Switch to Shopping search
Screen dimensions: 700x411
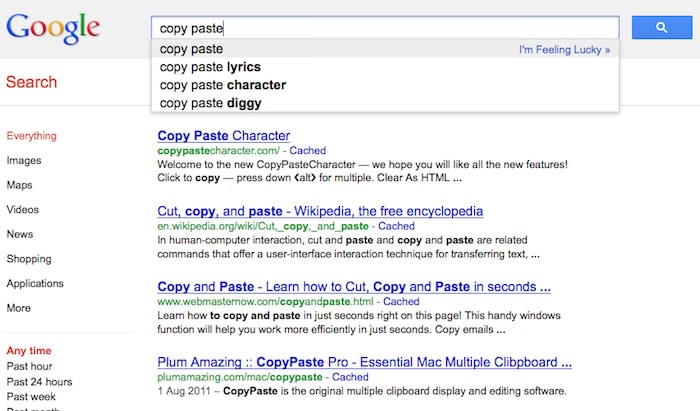[x=29, y=259]
